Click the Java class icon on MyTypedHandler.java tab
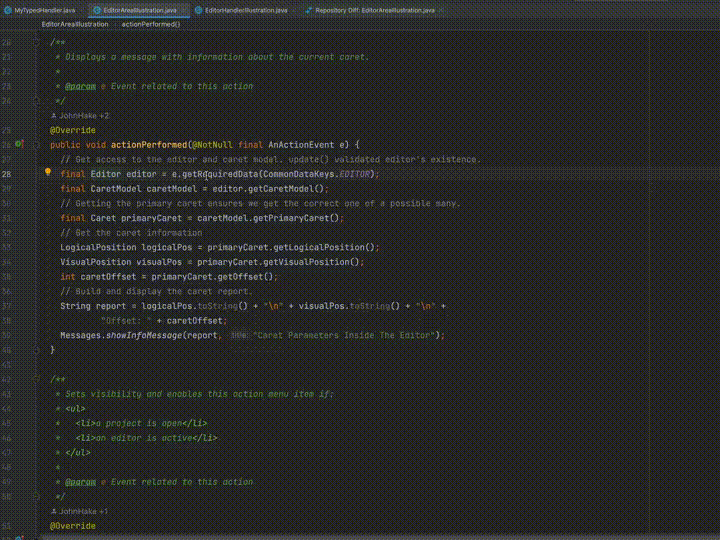720x540 pixels. pos(8,10)
